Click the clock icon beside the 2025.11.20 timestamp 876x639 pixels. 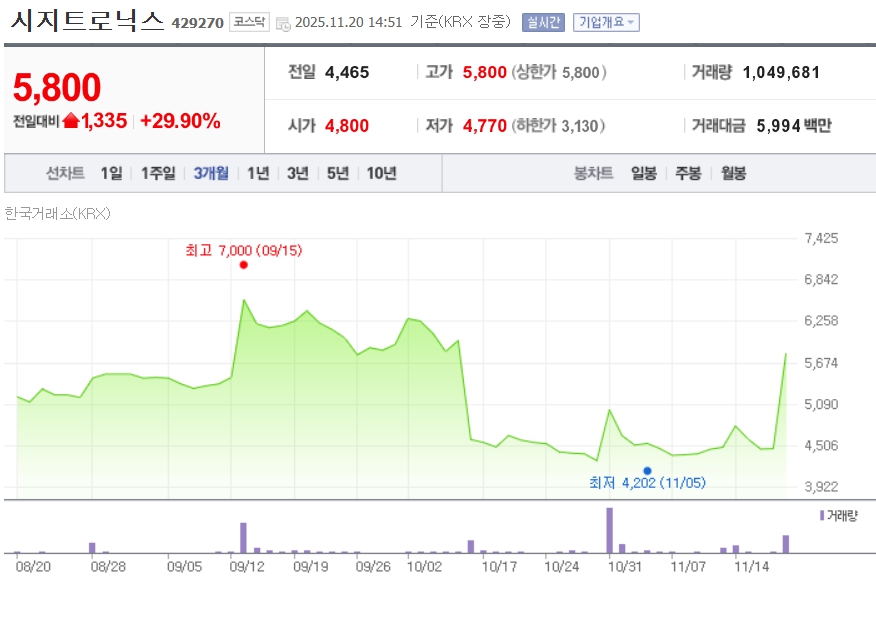coord(283,23)
